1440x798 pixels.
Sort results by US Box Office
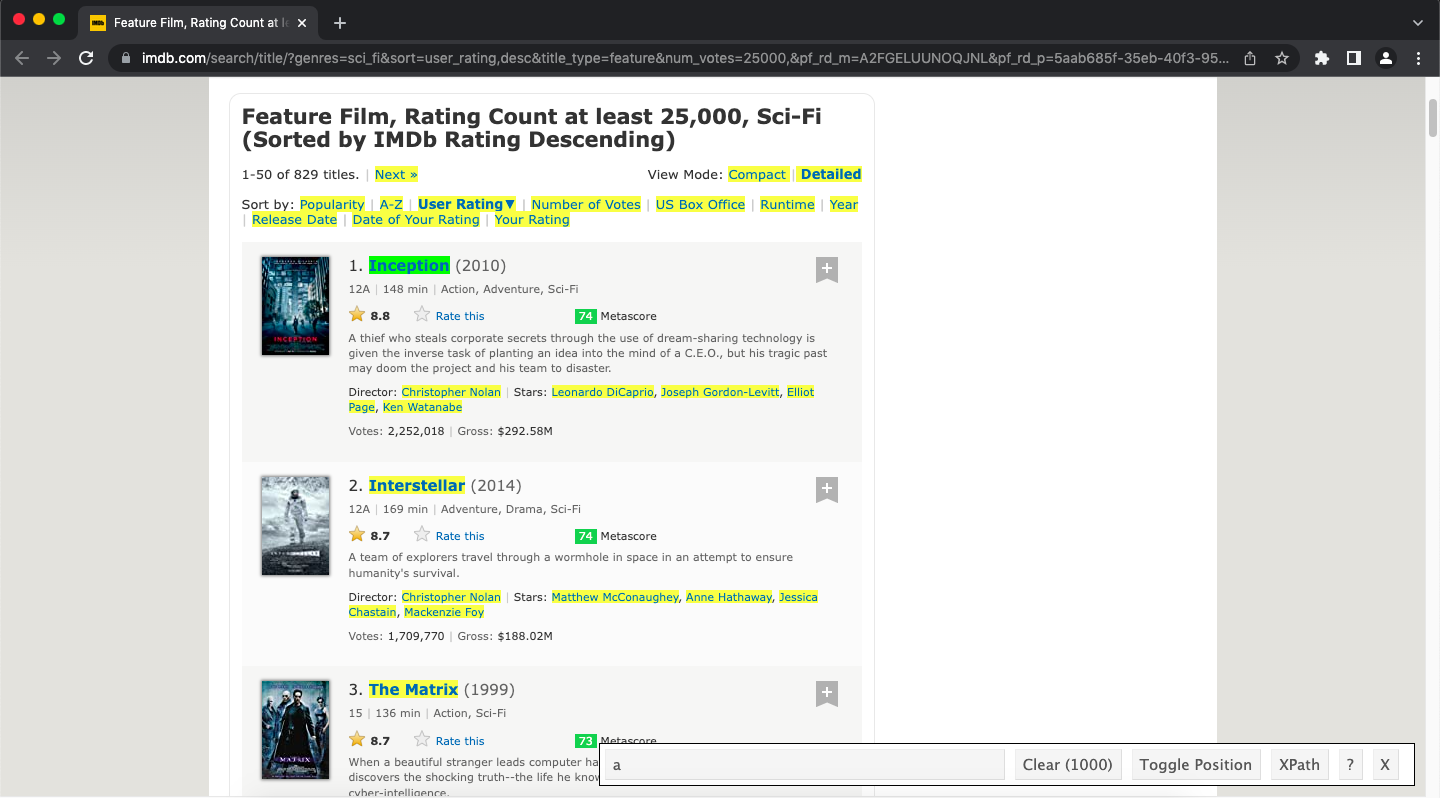click(700, 204)
